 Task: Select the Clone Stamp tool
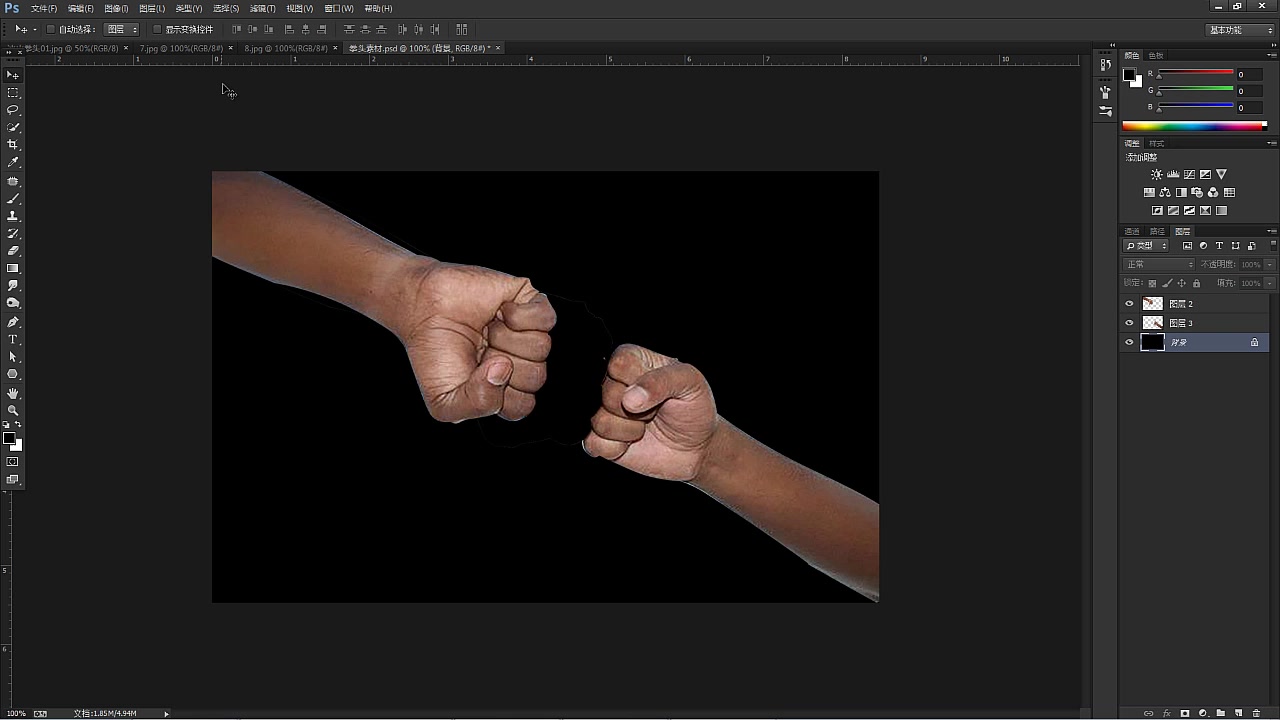[13, 216]
